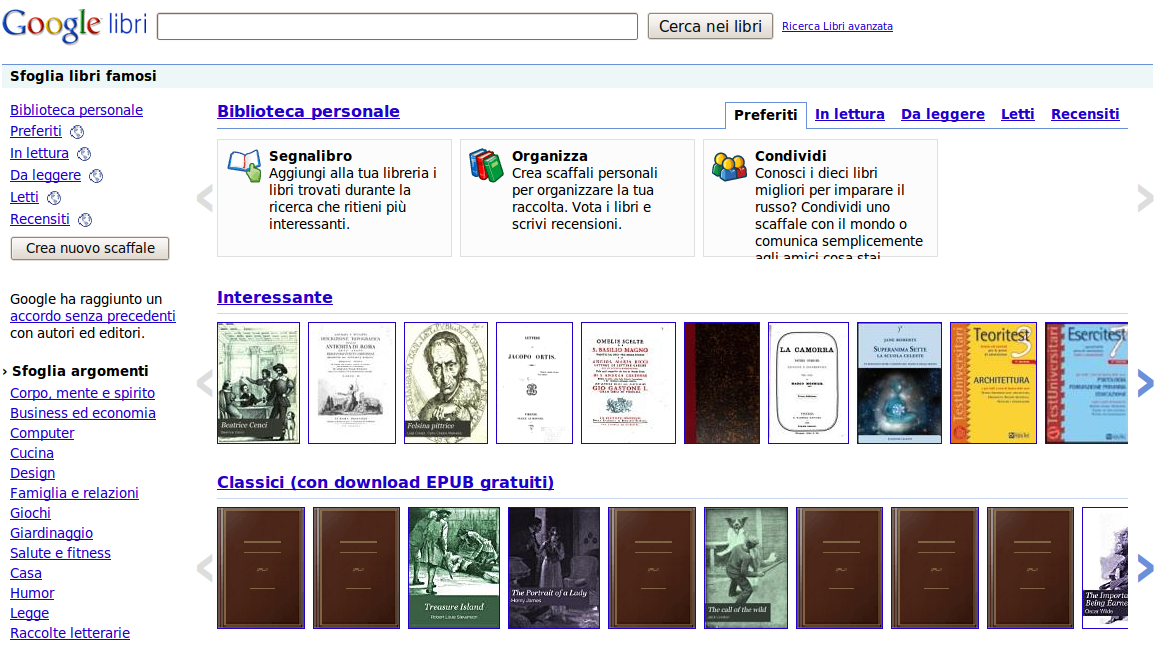Viewport: 1157px width, 645px height.
Task: Browse the Giardinaggio topic
Action: tap(52, 533)
